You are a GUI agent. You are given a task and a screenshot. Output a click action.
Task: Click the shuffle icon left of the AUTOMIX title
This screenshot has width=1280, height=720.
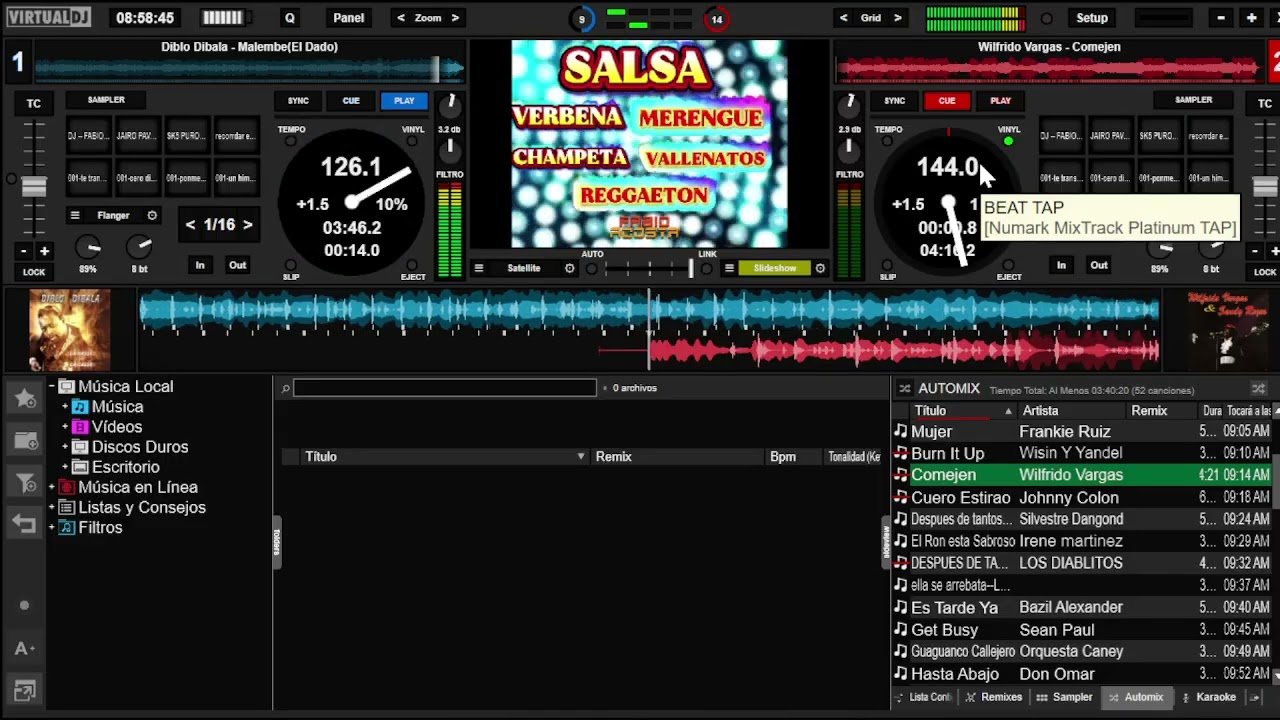click(x=905, y=388)
